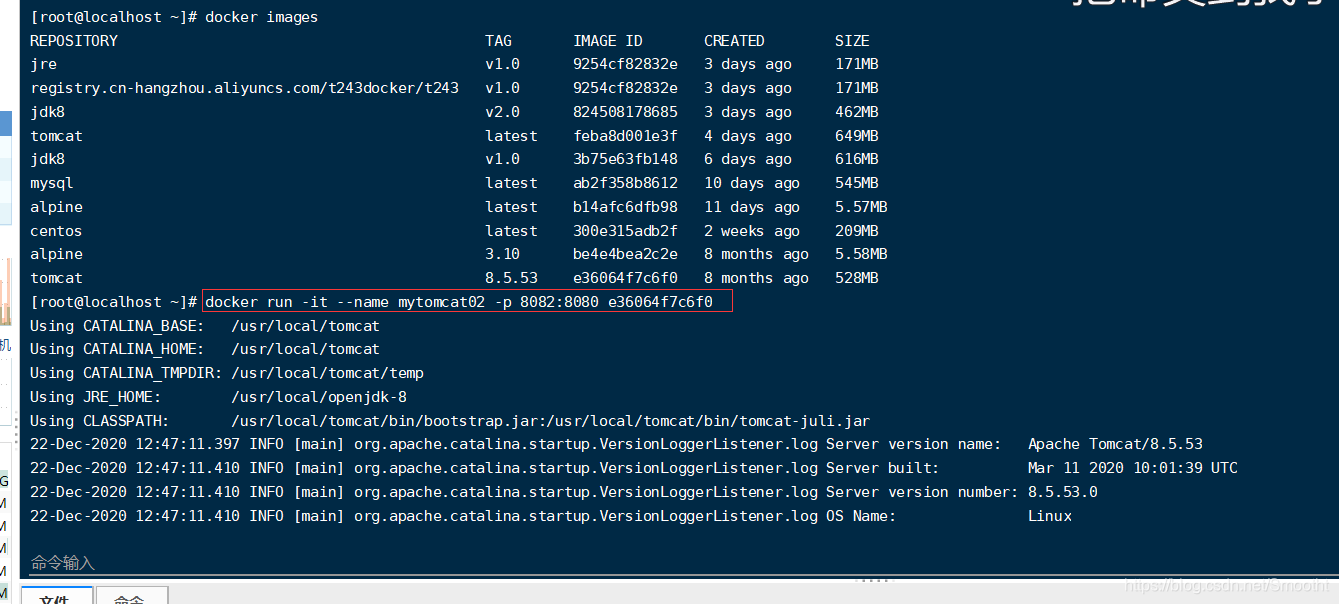Click '2 weeks ago' in centos row
1339x604 pixels.
pos(752,231)
